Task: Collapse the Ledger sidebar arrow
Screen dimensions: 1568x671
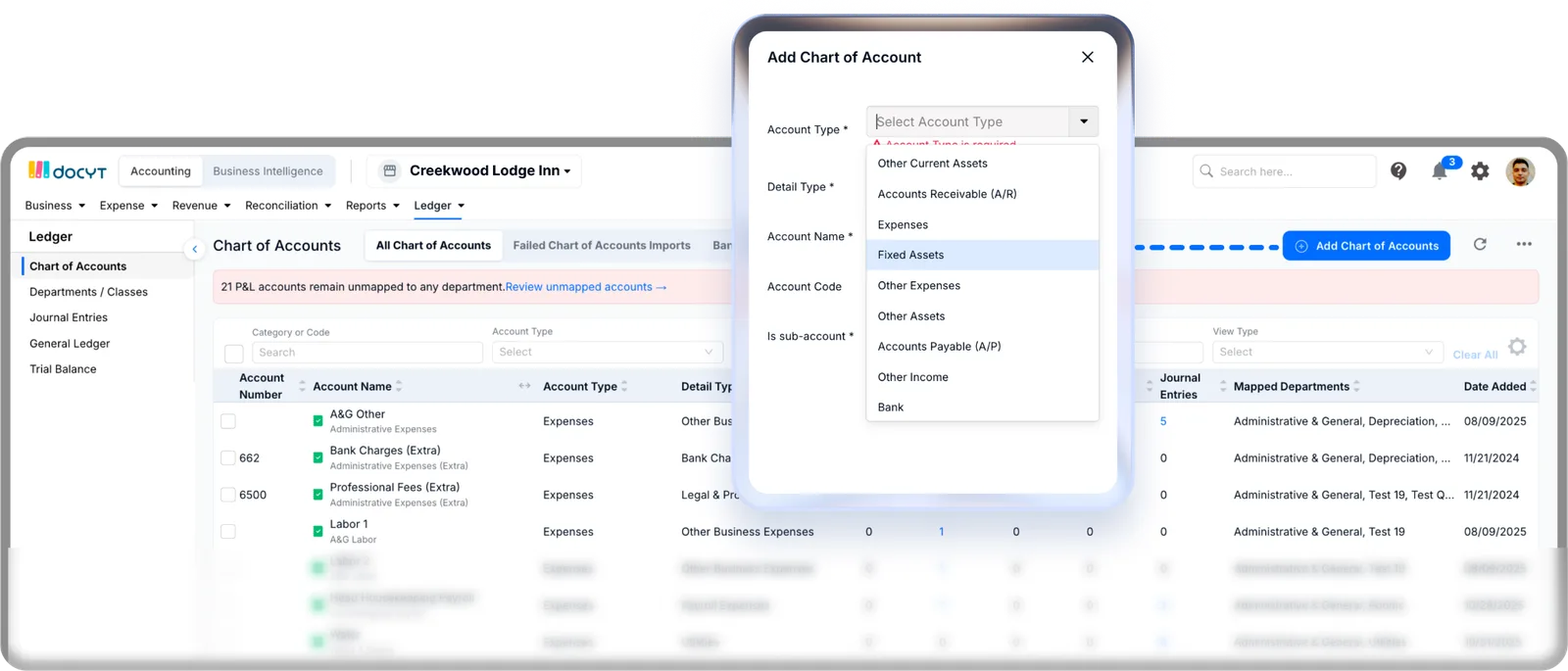Action: pos(195,249)
